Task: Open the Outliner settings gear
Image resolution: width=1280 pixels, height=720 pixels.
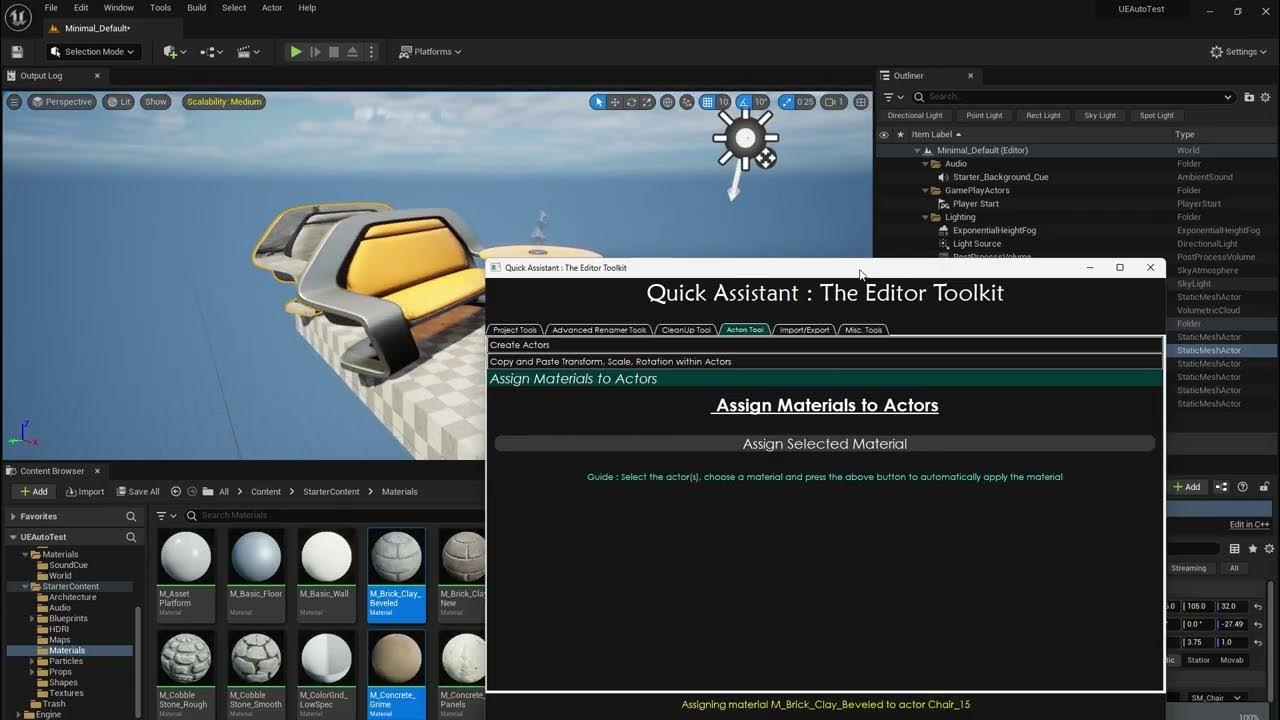Action: (x=1267, y=97)
